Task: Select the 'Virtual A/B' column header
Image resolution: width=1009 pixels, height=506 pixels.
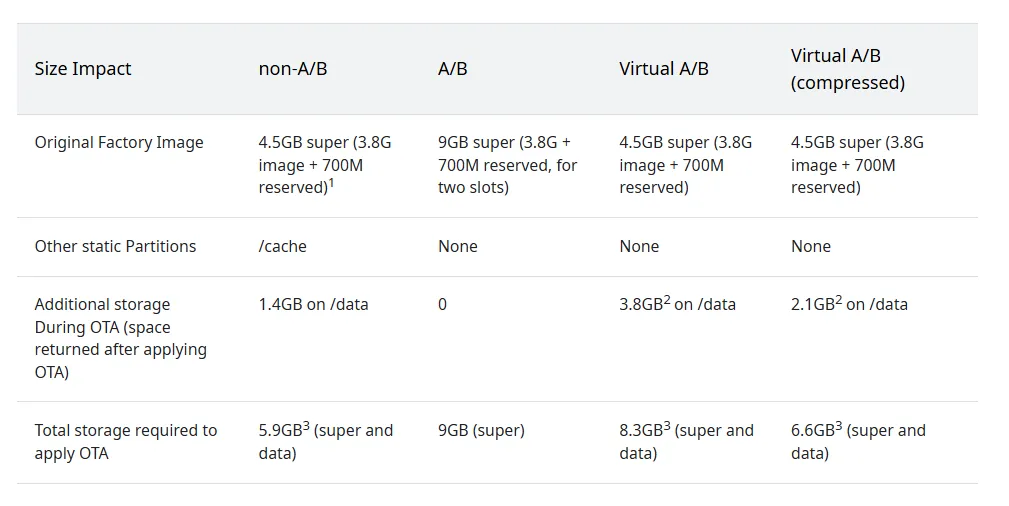Action: pyautogui.click(x=664, y=69)
